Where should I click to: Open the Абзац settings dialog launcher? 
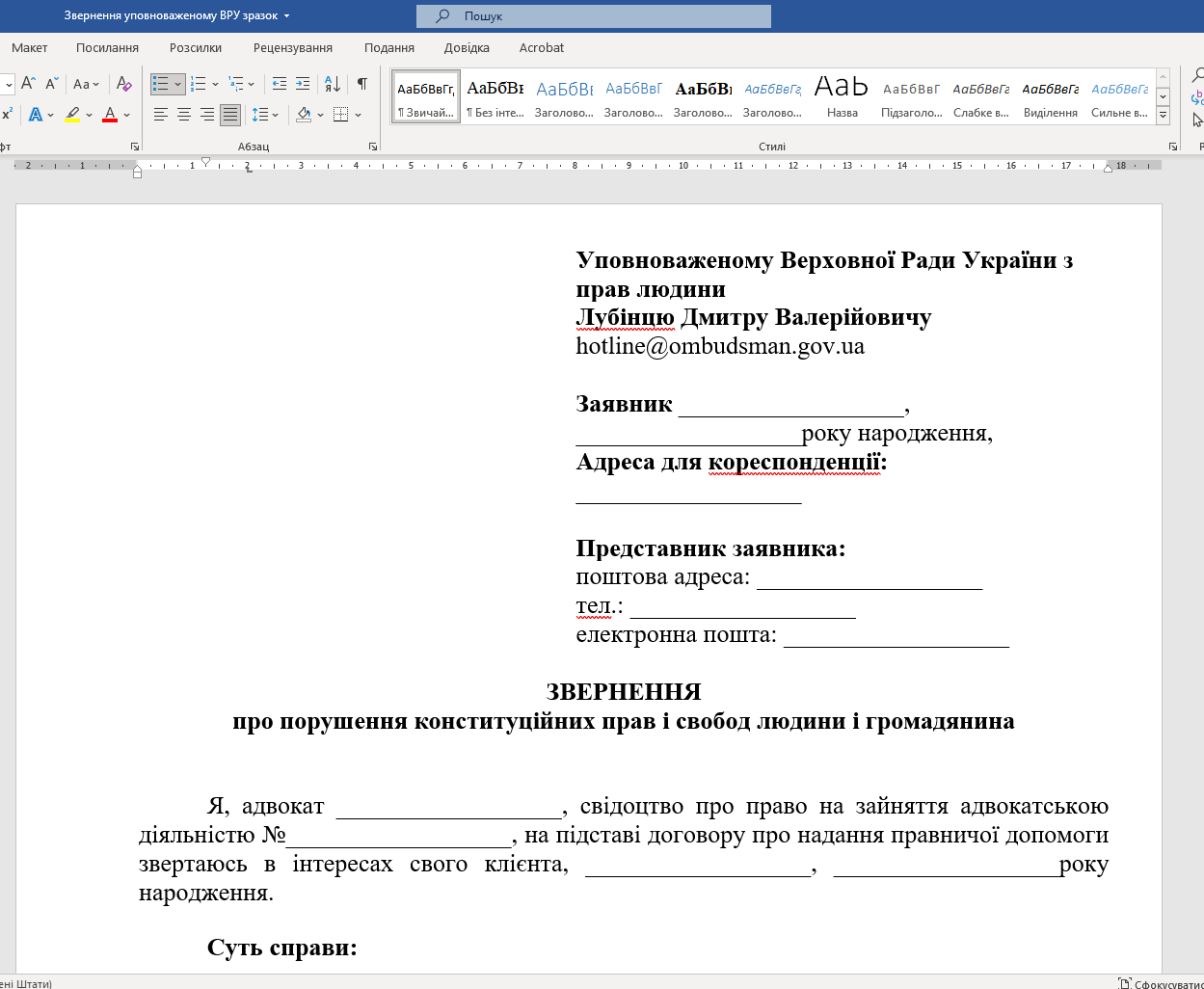point(374,146)
